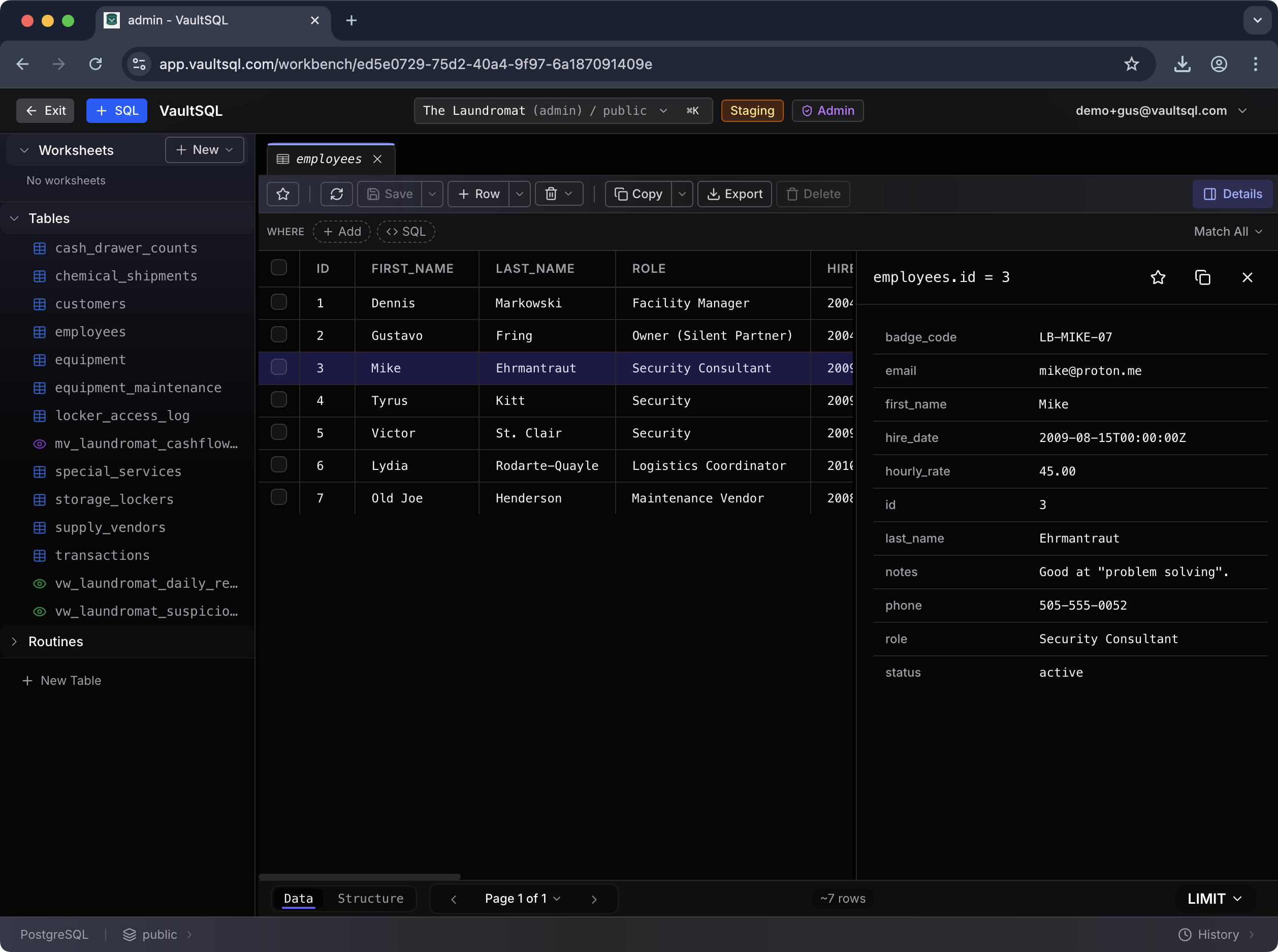Open the Laundromat connection selector
The width and height of the screenshot is (1278, 952).
pos(562,111)
